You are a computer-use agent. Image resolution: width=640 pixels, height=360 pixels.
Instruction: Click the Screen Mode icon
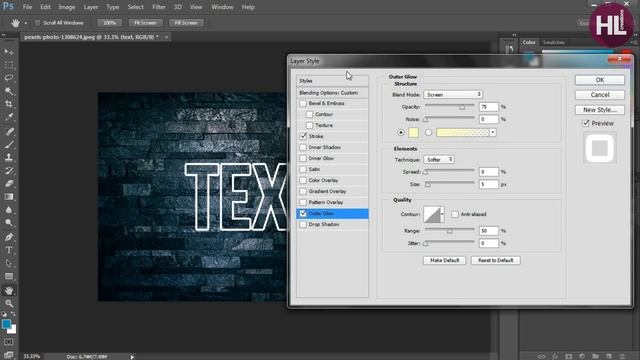click(9, 355)
